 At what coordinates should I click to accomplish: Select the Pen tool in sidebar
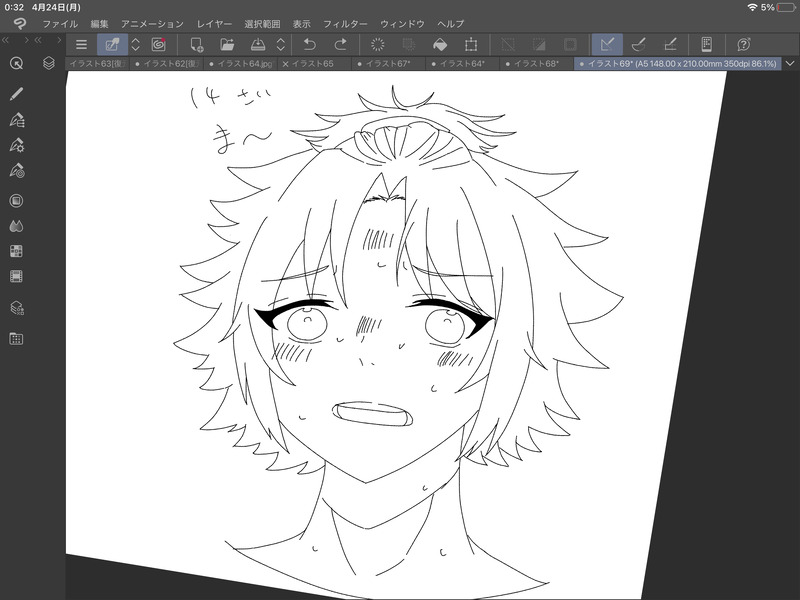16,94
